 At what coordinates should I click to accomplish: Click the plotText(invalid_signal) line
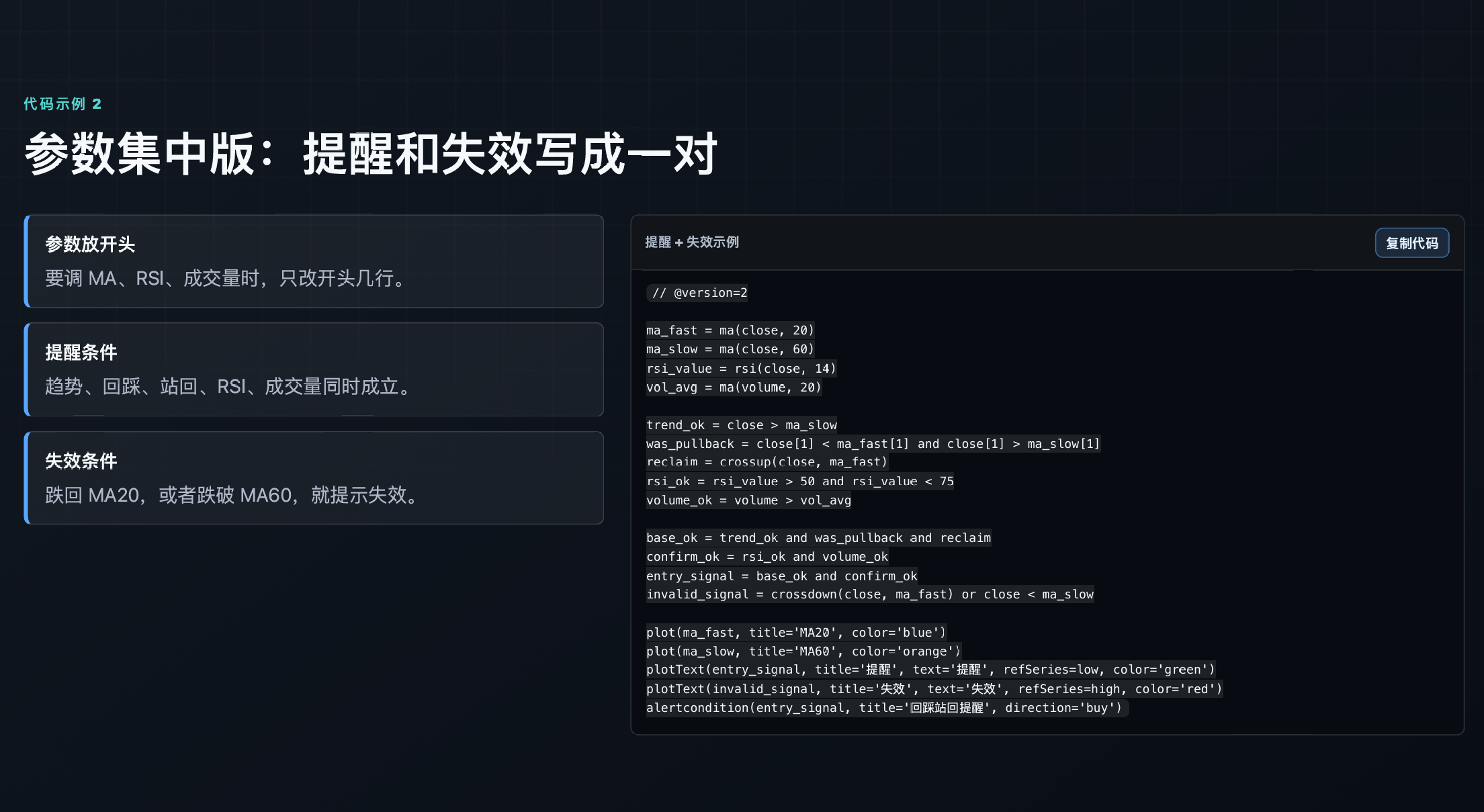pyautogui.click(x=935, y=689)
